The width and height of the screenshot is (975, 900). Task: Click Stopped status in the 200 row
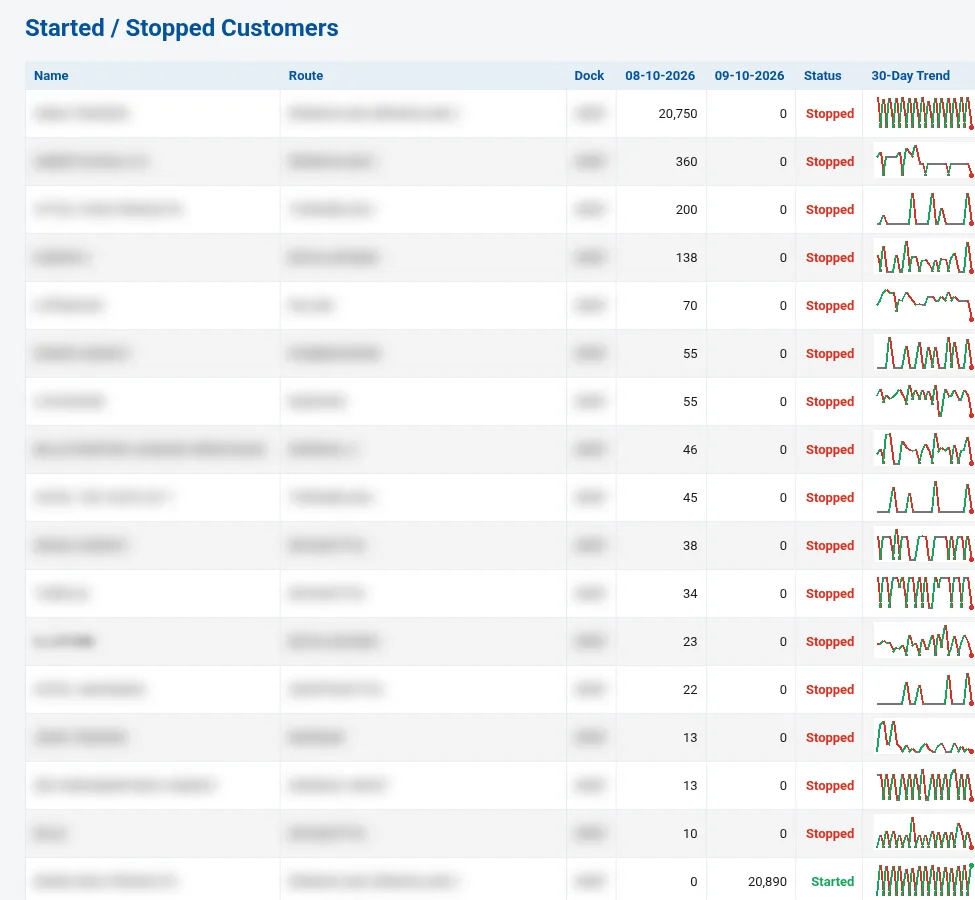click(830, 210)
